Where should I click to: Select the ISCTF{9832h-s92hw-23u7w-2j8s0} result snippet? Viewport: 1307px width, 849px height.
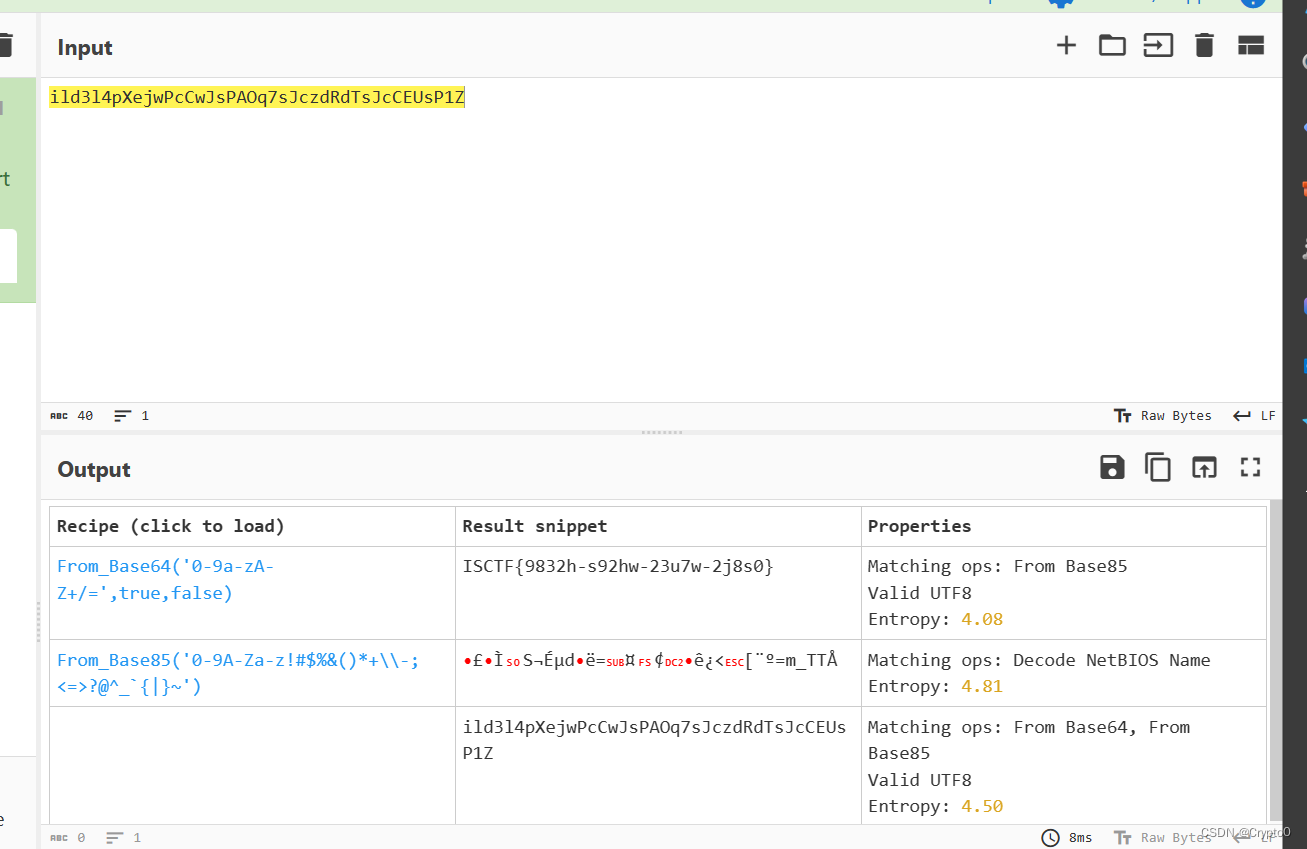point(618,566)
